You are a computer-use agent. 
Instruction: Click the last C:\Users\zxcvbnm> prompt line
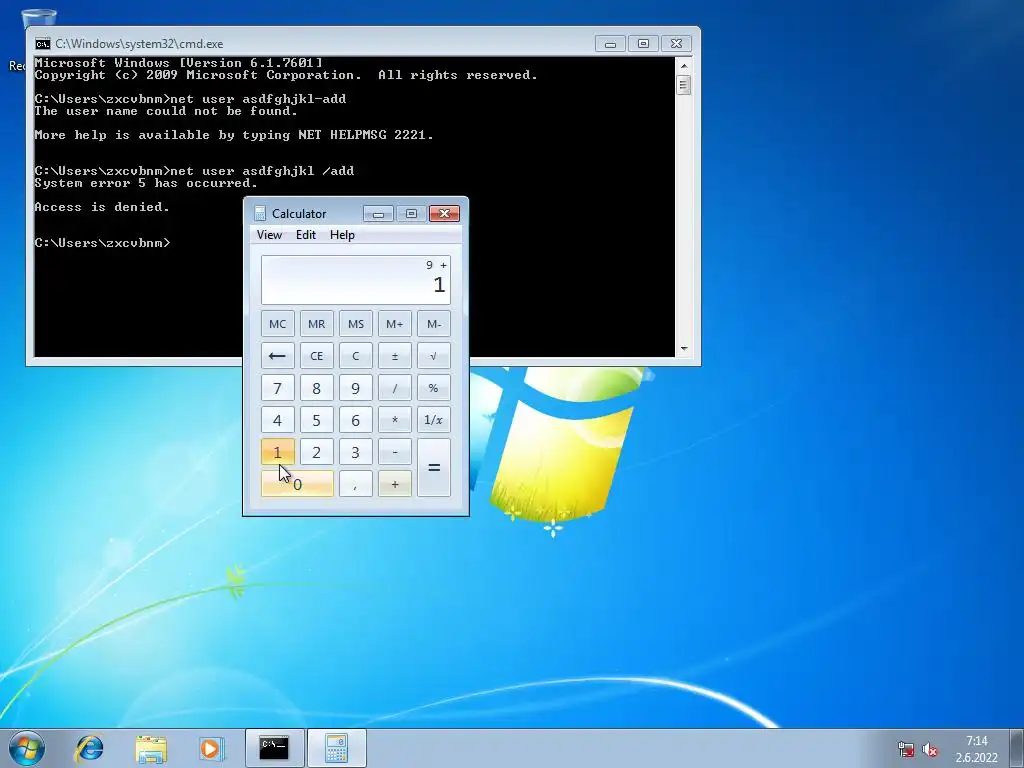102,243
